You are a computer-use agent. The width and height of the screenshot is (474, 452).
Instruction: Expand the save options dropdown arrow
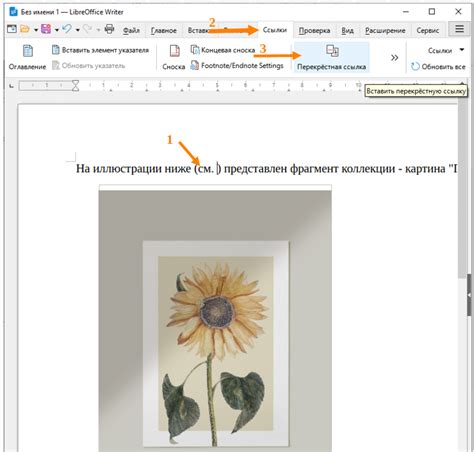57,30
